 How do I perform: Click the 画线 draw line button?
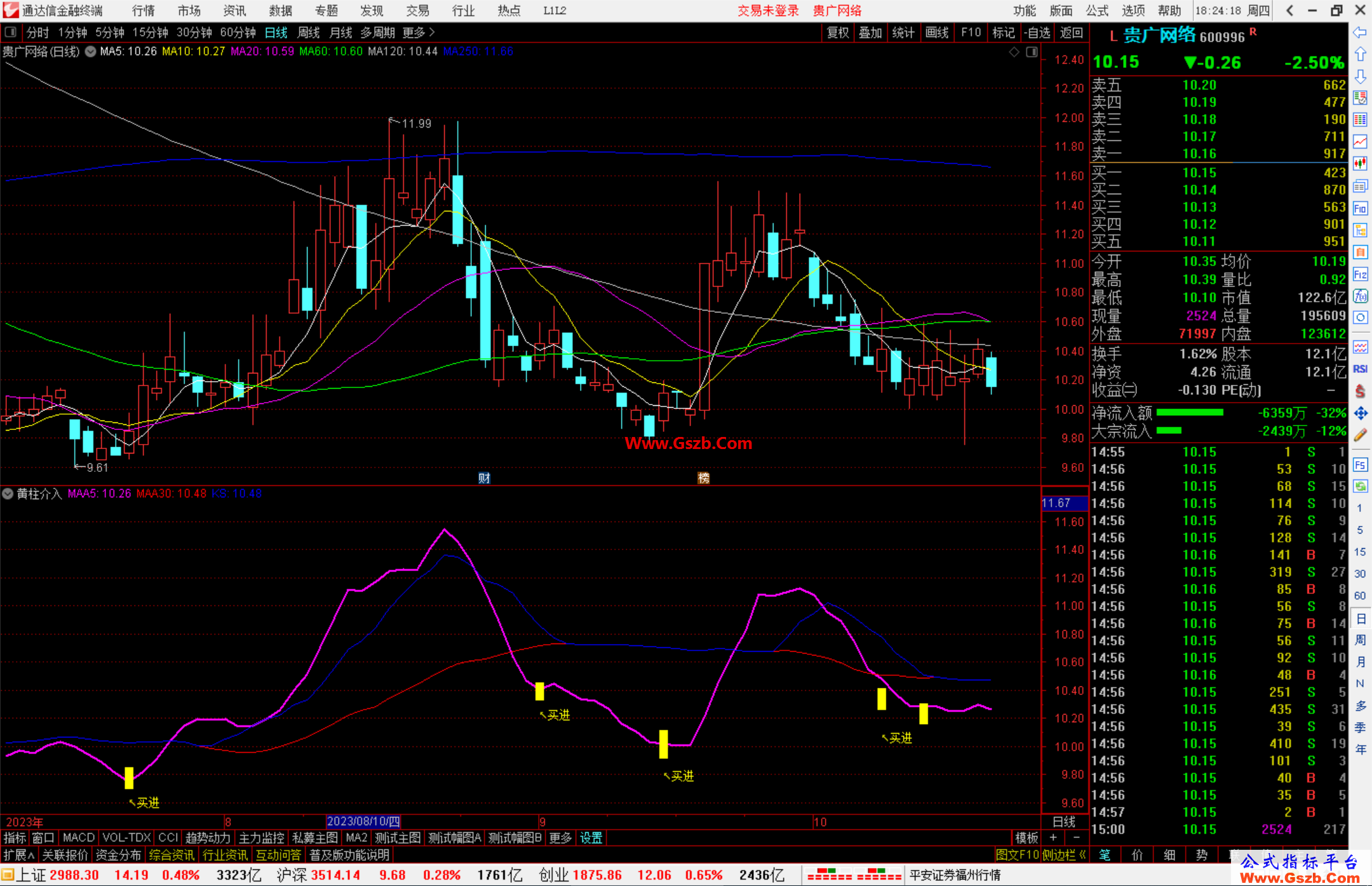[937, 32]
